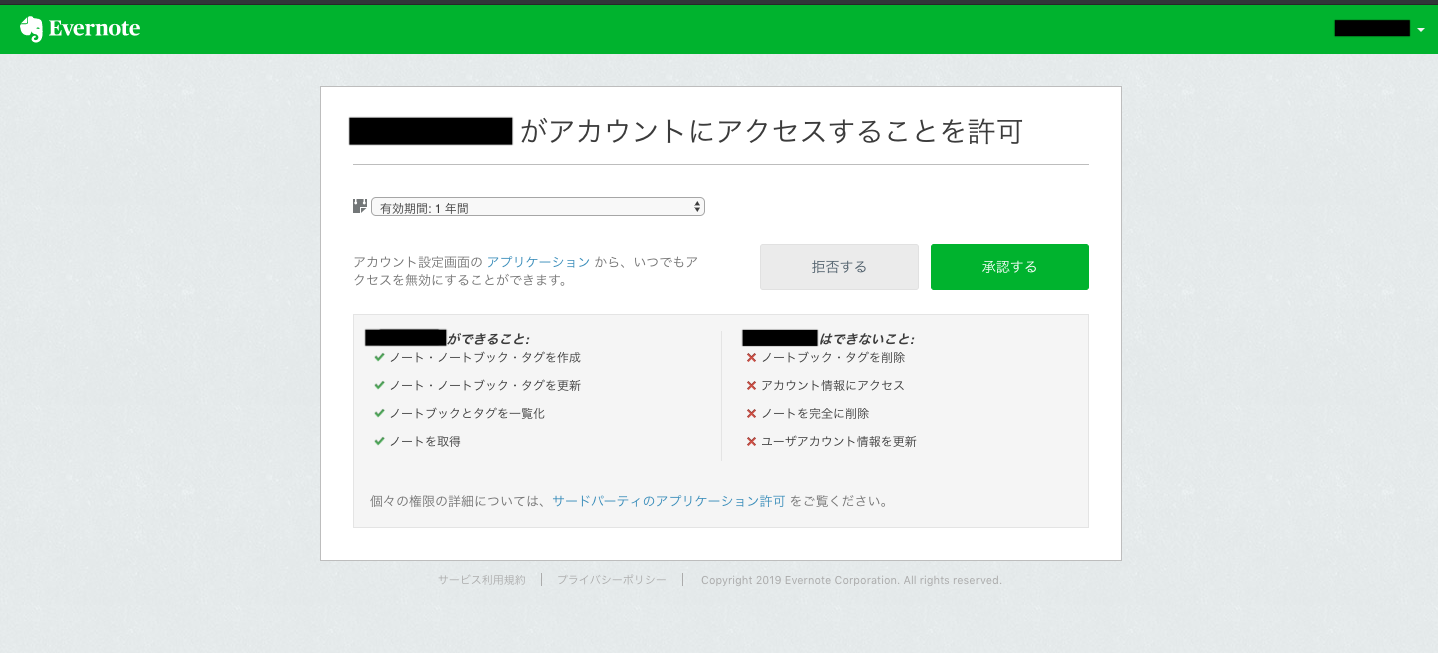This screenshot has width=1438, height=653.
Task: Click the text ノート・ノートブック・タグを更新
Action: (485, 385)
